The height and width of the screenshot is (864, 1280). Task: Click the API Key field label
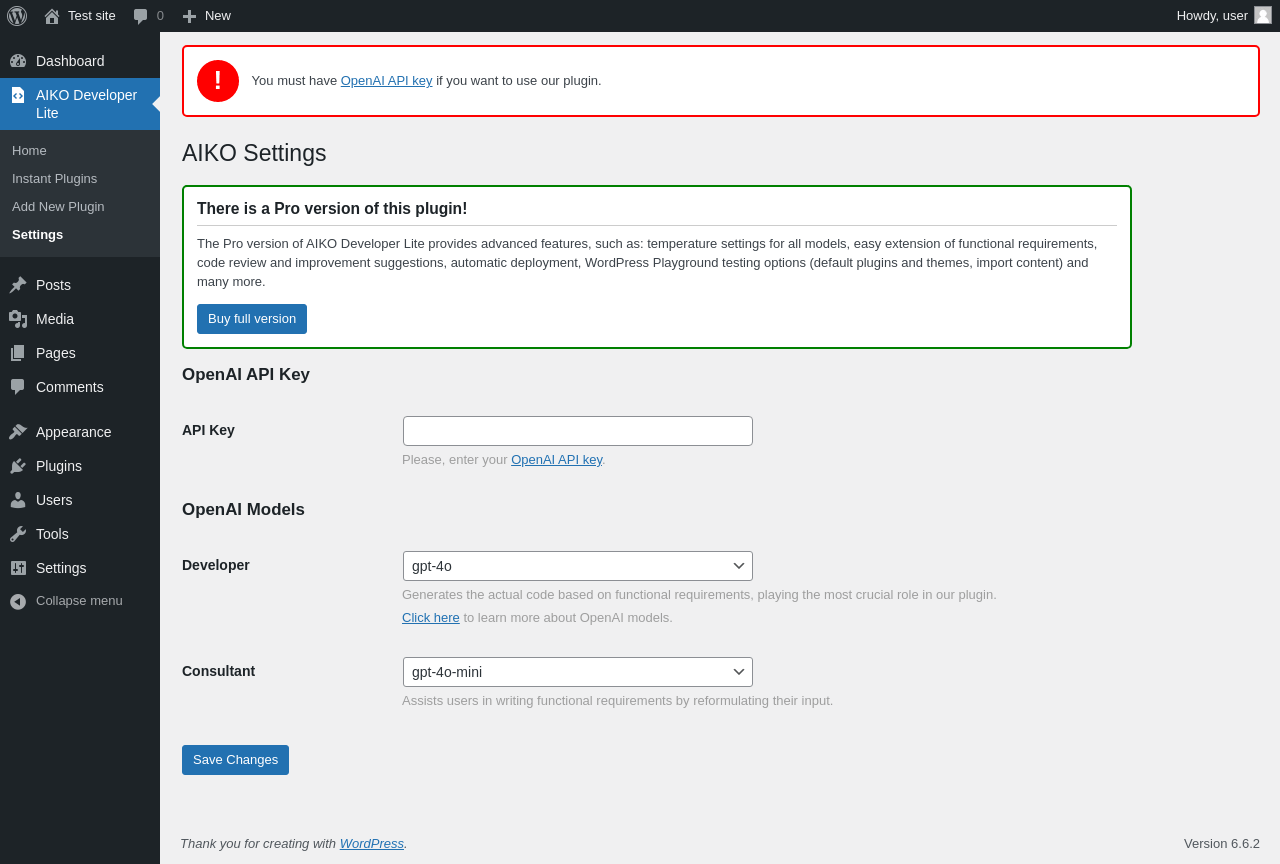pos(208,430)
